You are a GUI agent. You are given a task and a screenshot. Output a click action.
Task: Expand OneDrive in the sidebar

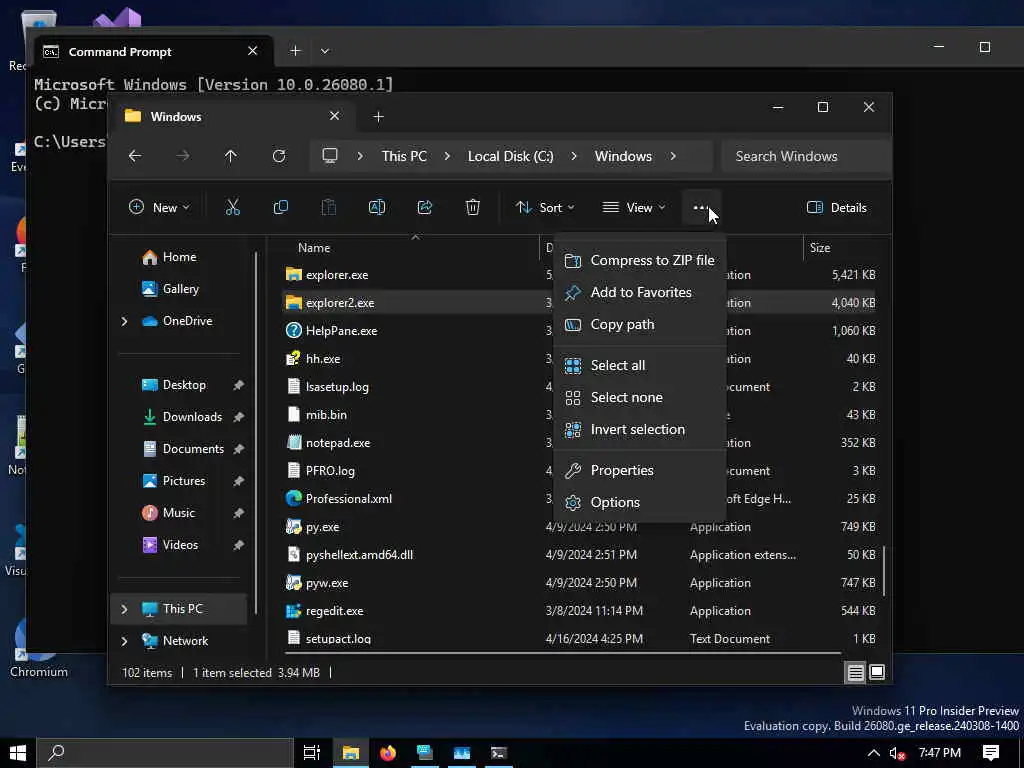click(124, 321)
